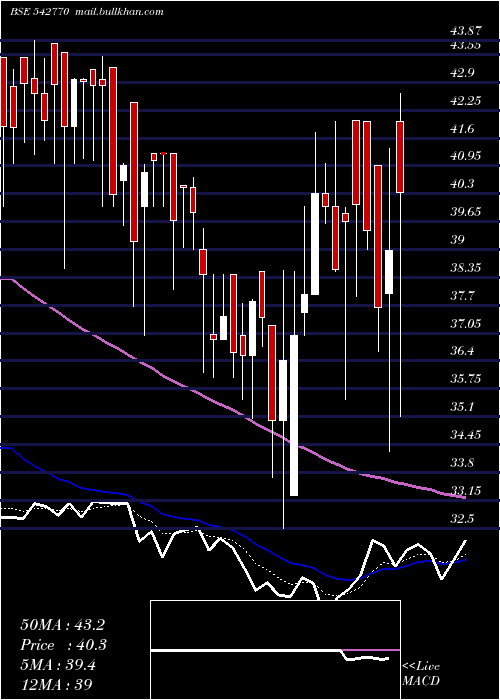The width and height of the screenshot is (500, 700).
Task: Click the 37.05 price axis label
Action: [466, 323]
